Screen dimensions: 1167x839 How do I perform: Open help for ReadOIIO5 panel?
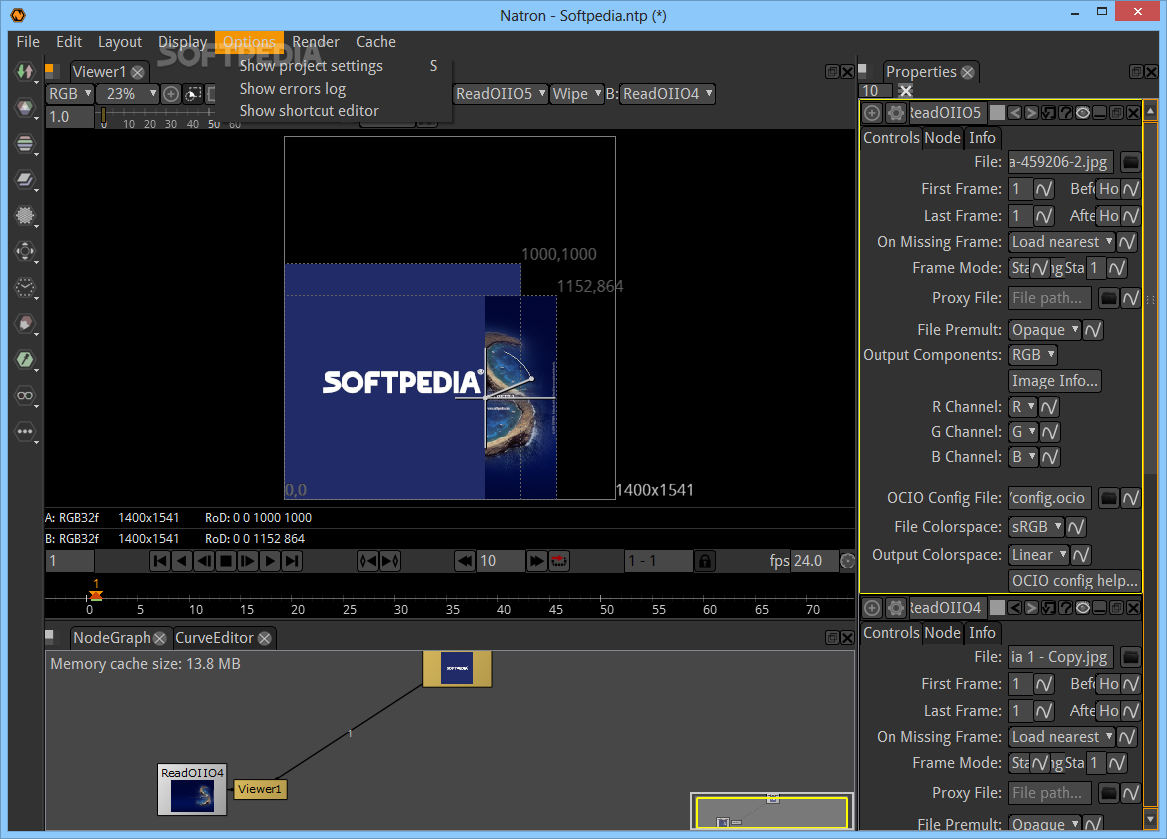tap(1065, 113)
